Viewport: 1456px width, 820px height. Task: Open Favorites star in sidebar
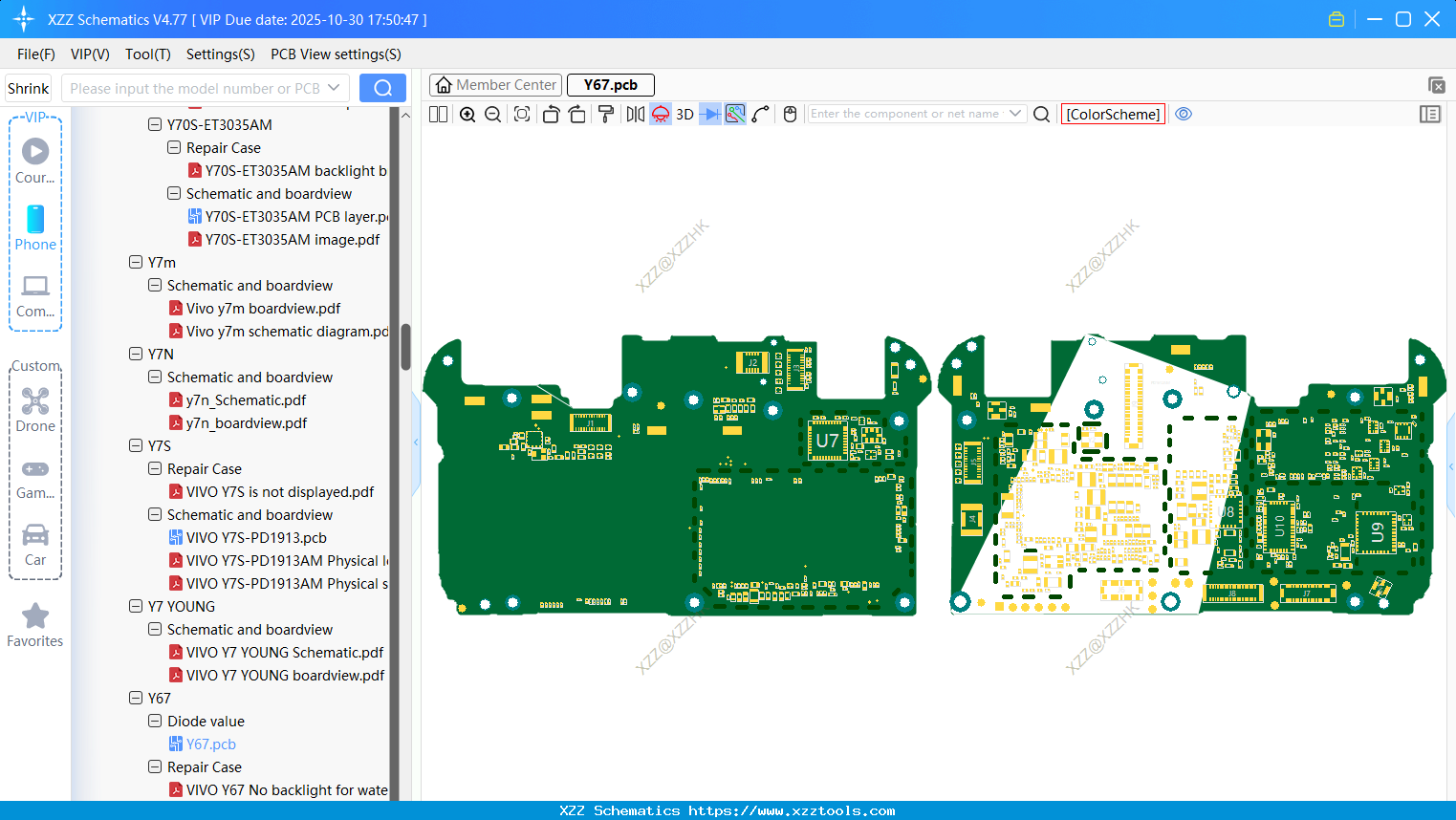tap(35, 625)
